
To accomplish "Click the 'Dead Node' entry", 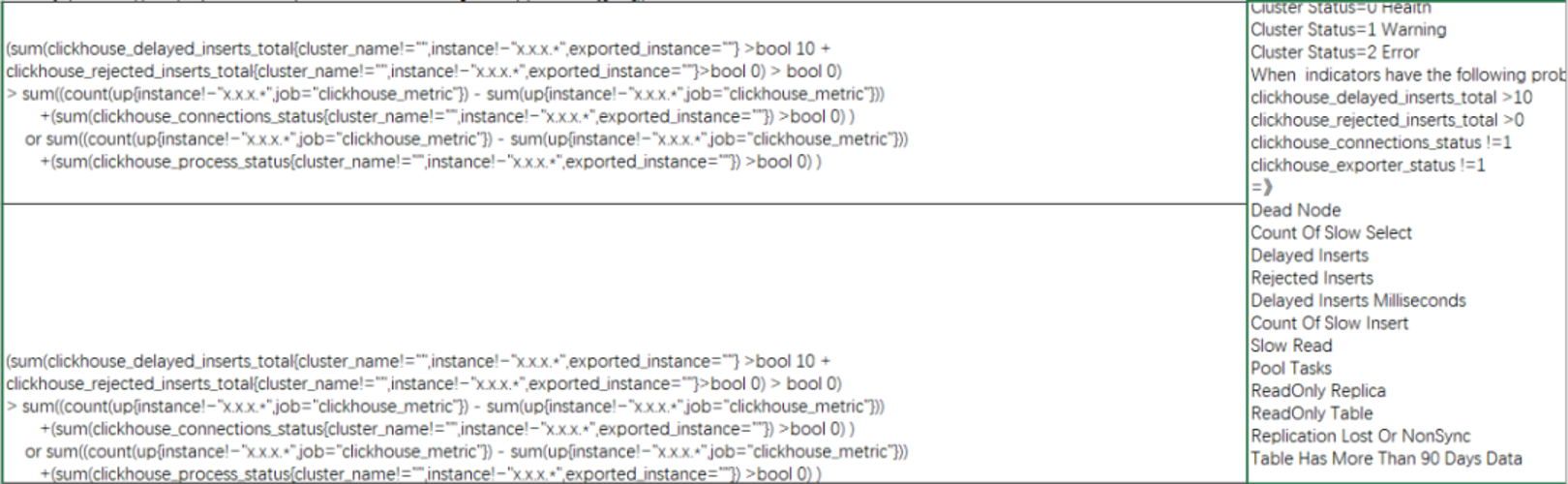I will (x=1295, y=210).
